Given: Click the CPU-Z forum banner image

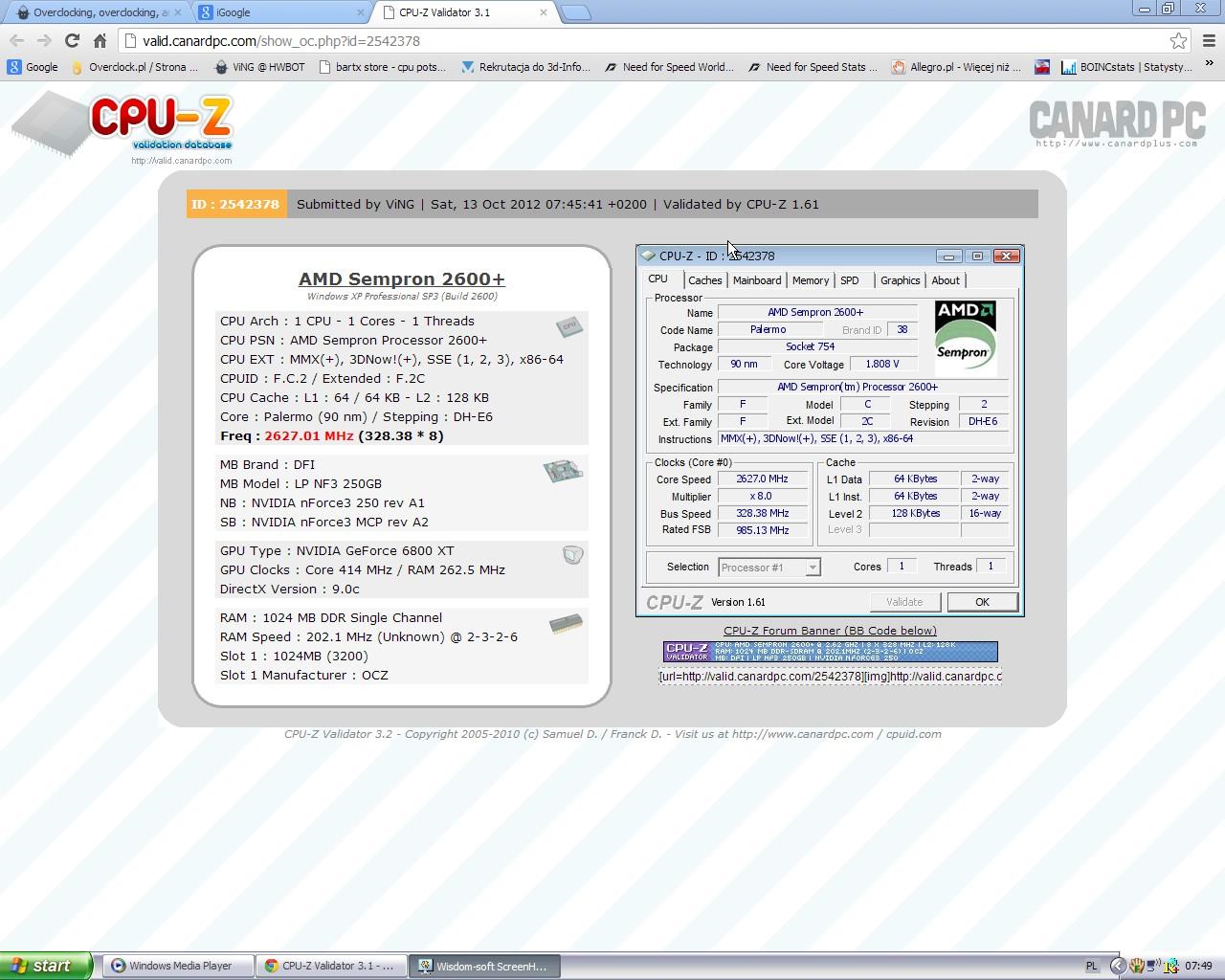Looking at the screenshot, I should coord(831,652).
